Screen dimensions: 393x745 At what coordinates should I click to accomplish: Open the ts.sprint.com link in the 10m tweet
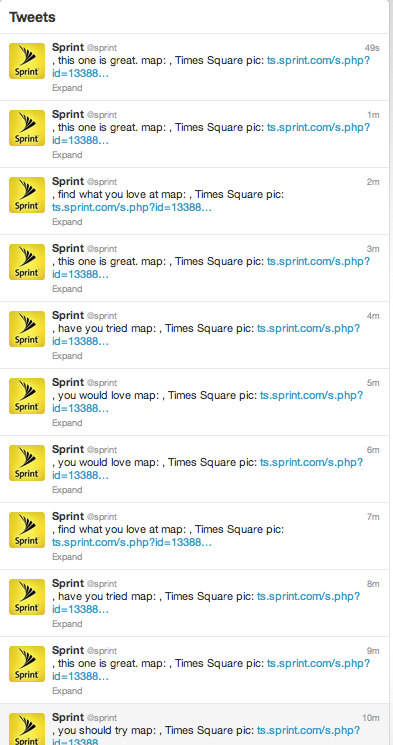pos(206,736)
